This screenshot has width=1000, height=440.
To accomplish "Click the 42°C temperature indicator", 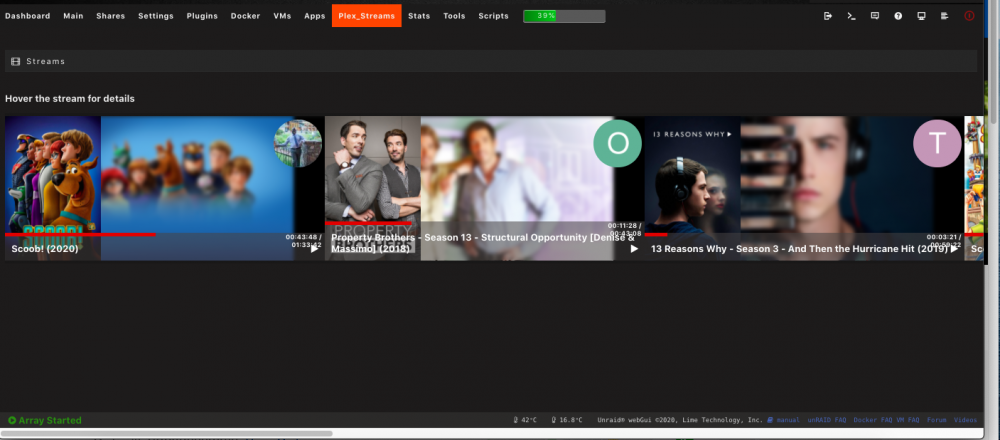I will (x=526, y=420).
